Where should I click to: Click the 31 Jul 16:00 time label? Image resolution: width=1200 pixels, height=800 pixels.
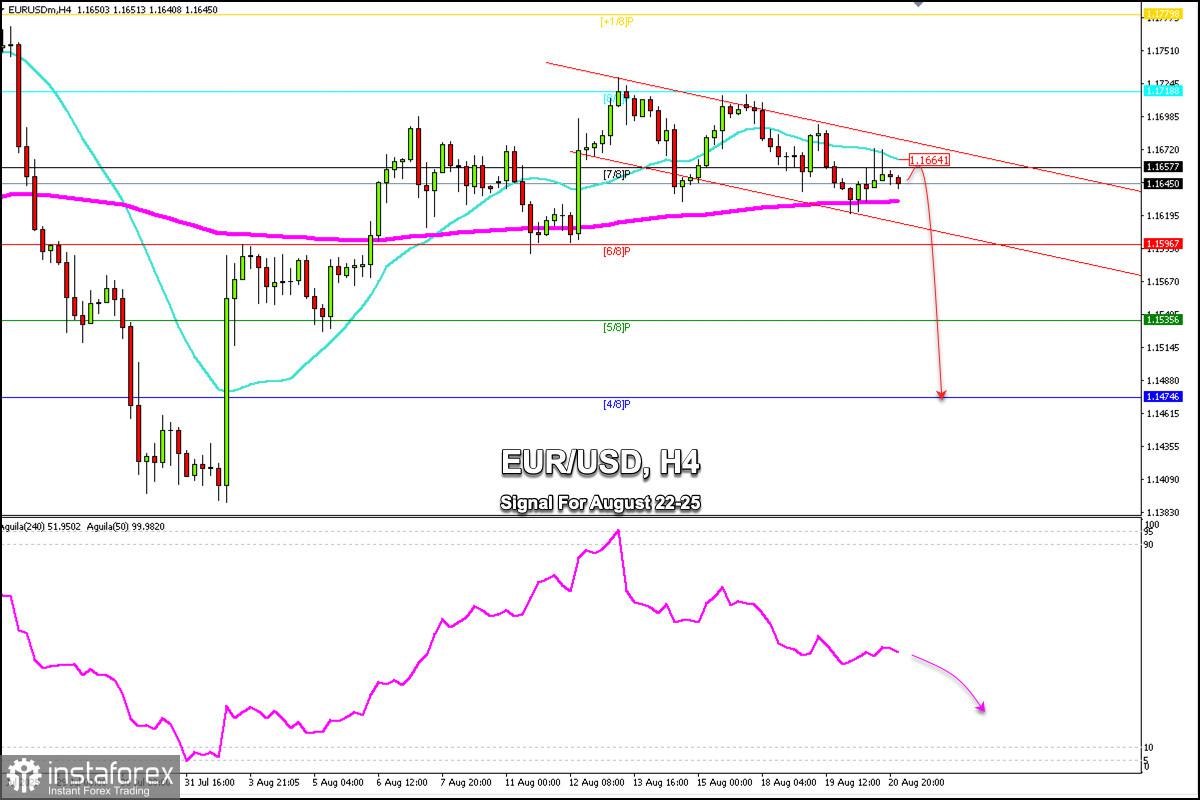point(209,782)
